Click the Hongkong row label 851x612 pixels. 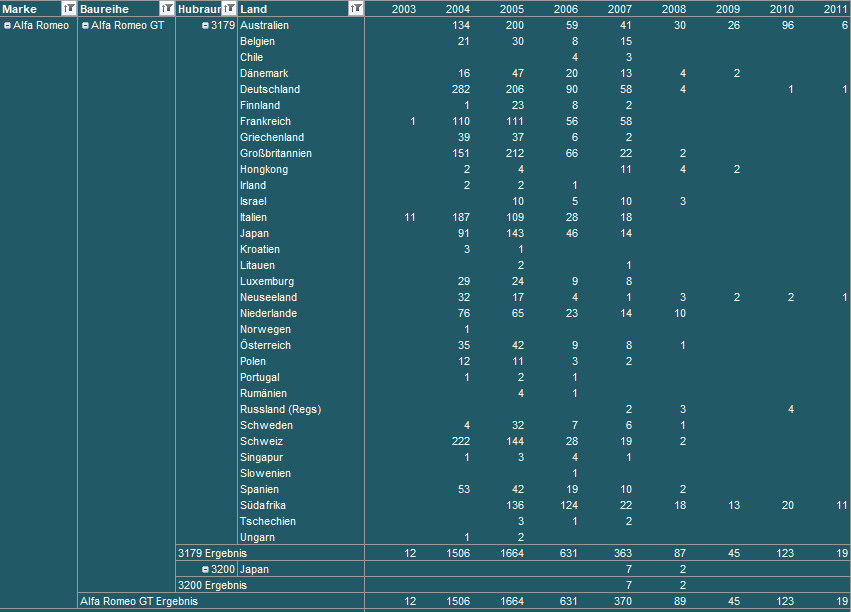264,169
